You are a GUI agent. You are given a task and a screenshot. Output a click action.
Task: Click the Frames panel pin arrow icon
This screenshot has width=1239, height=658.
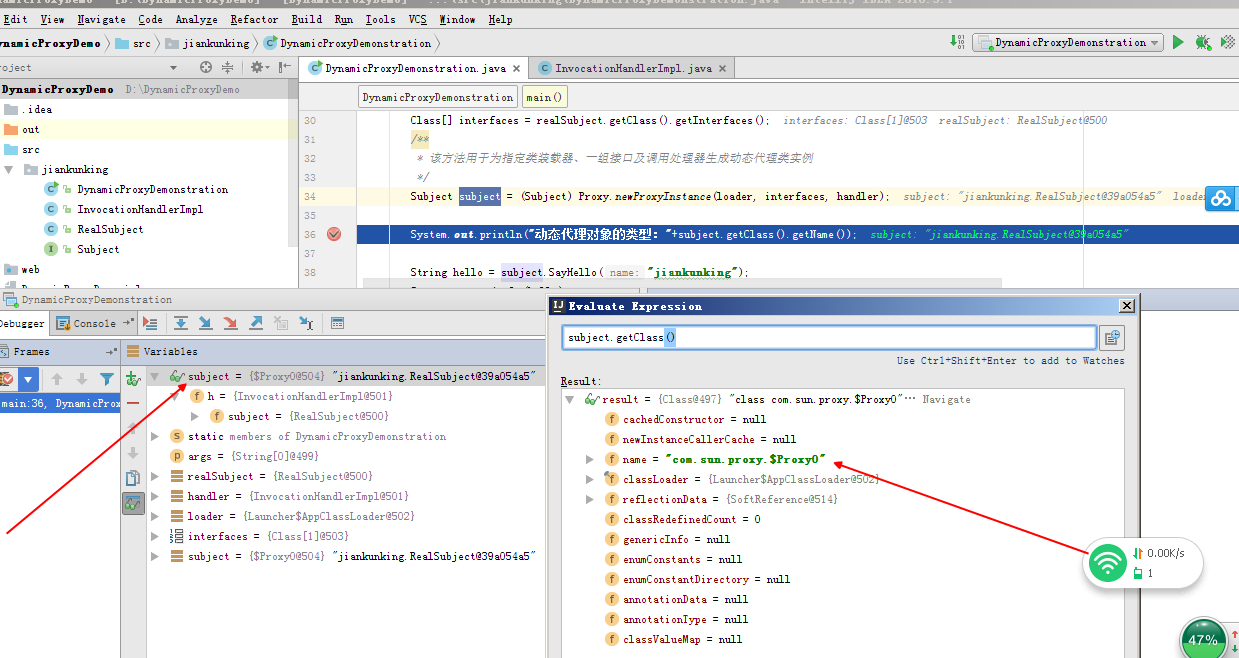[x=111, y=352]
